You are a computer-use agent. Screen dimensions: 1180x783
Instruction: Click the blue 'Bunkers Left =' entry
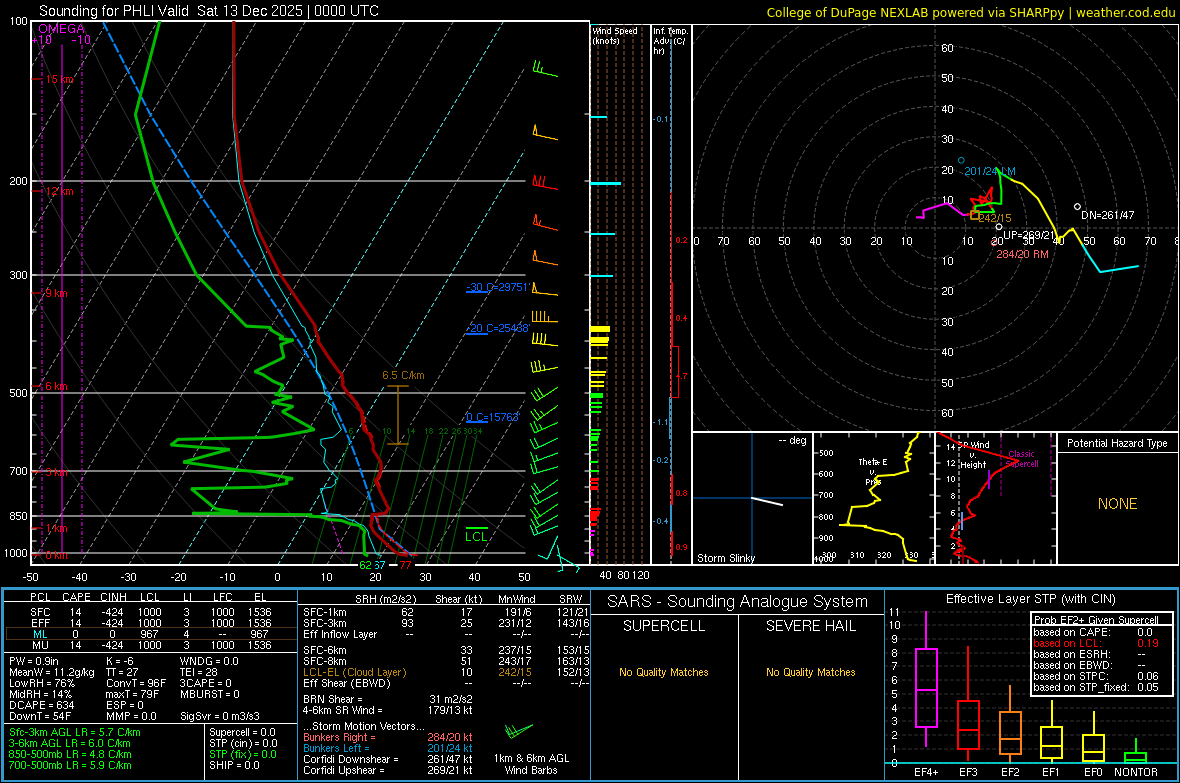coord(388,748)
